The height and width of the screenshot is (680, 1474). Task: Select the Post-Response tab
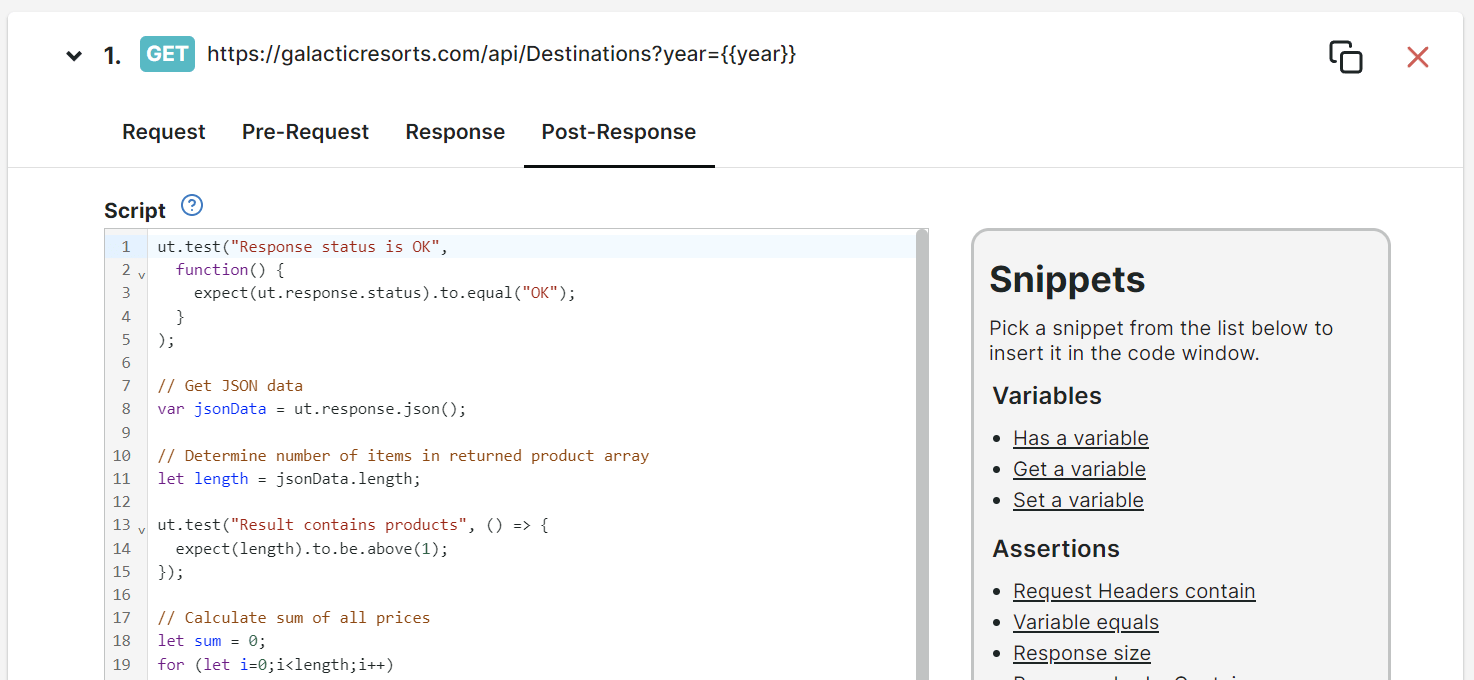(619, 132)
